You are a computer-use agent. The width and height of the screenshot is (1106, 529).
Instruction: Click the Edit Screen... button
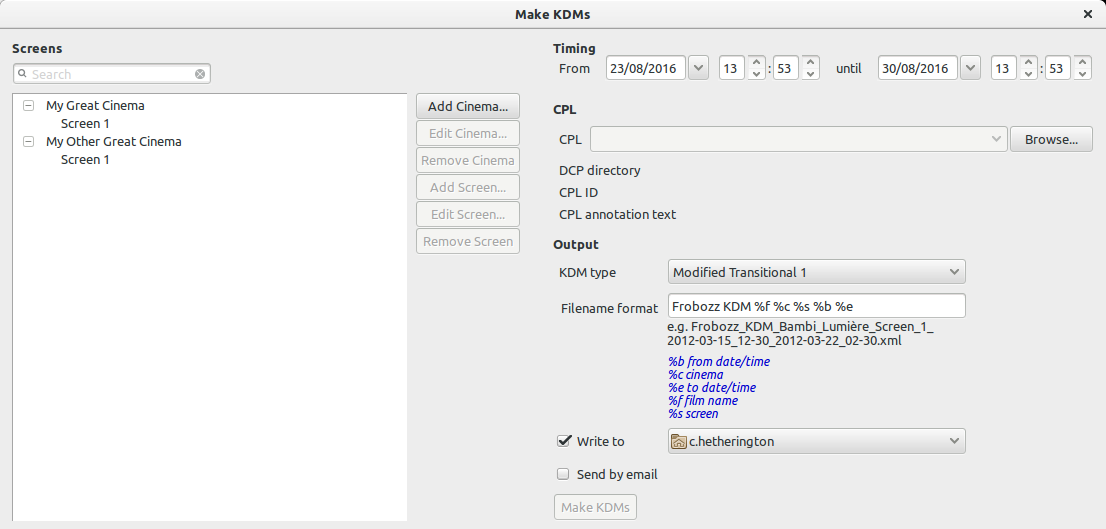[x=468, y=214]
